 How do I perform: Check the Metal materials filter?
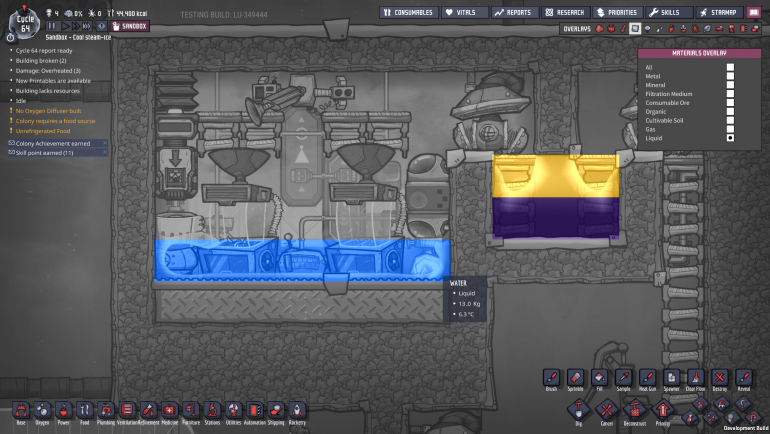(x=730, y=76)
